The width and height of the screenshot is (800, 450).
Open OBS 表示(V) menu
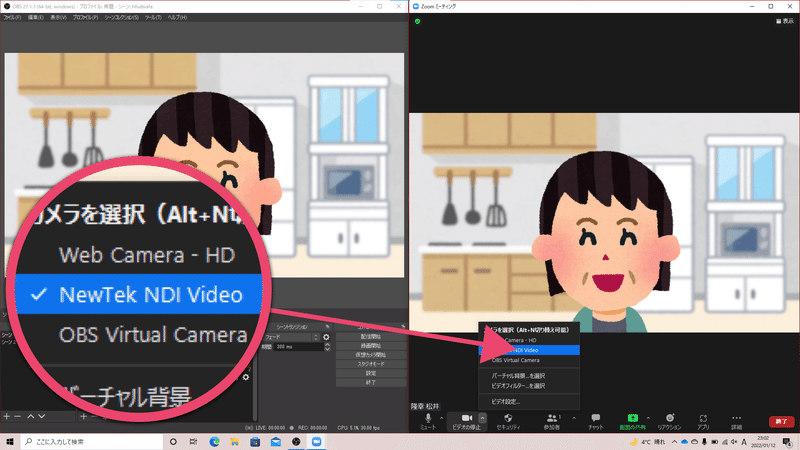(58, 17)
